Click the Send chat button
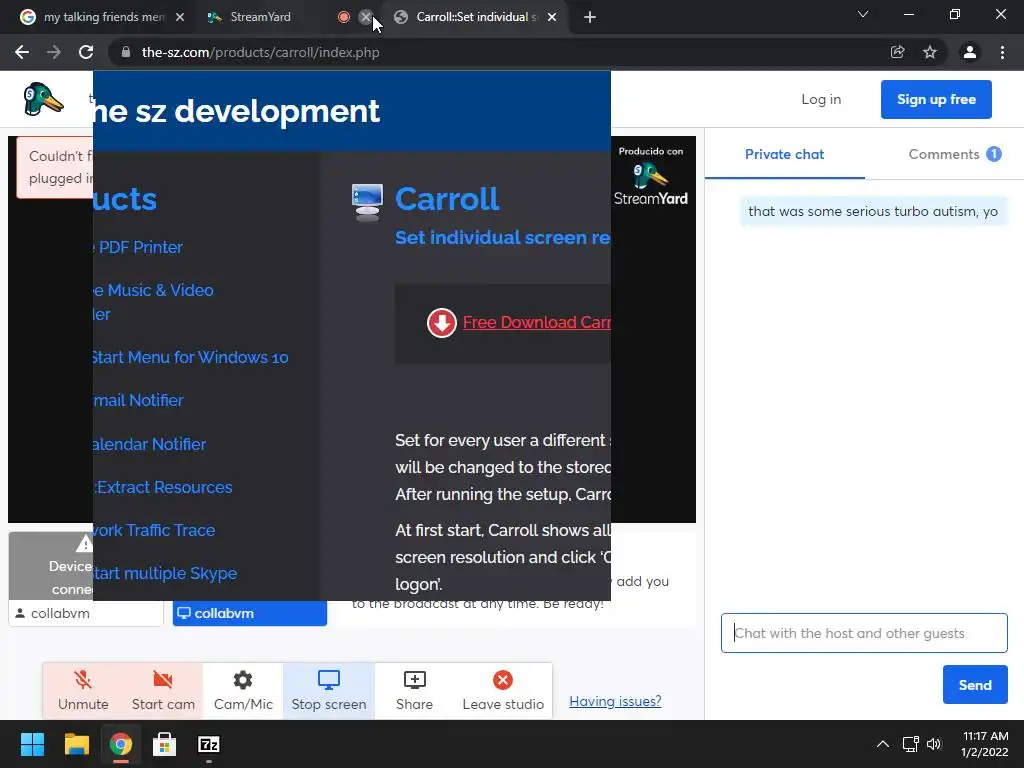This screenshot has width=1024, height=768. (975, 684)
